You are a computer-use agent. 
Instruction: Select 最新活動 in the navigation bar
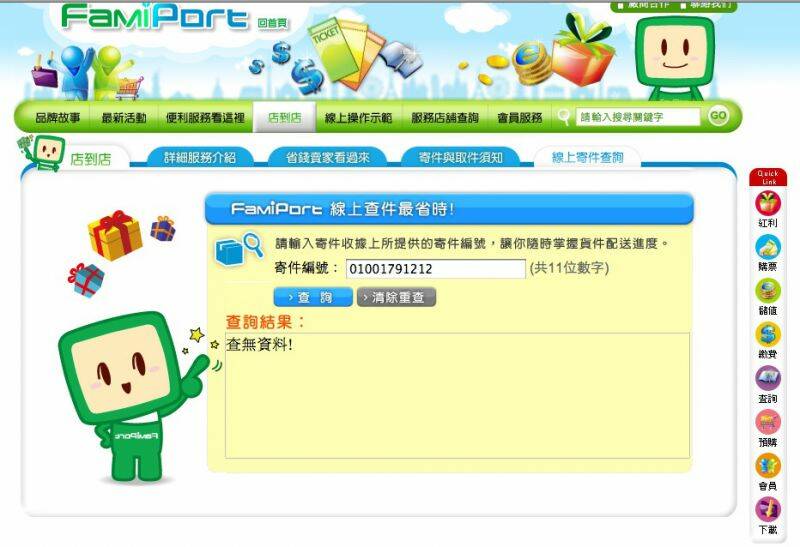pyautogui.click(x=124, y=118)
